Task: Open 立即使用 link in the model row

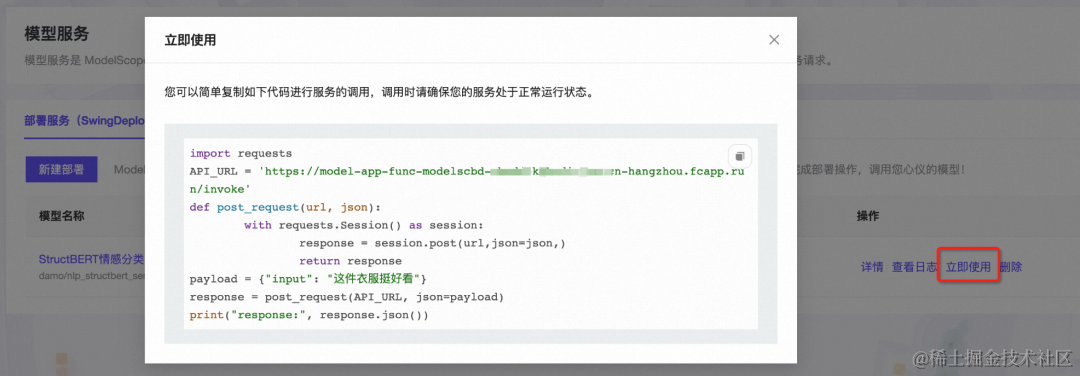Action: click(968, 267)
